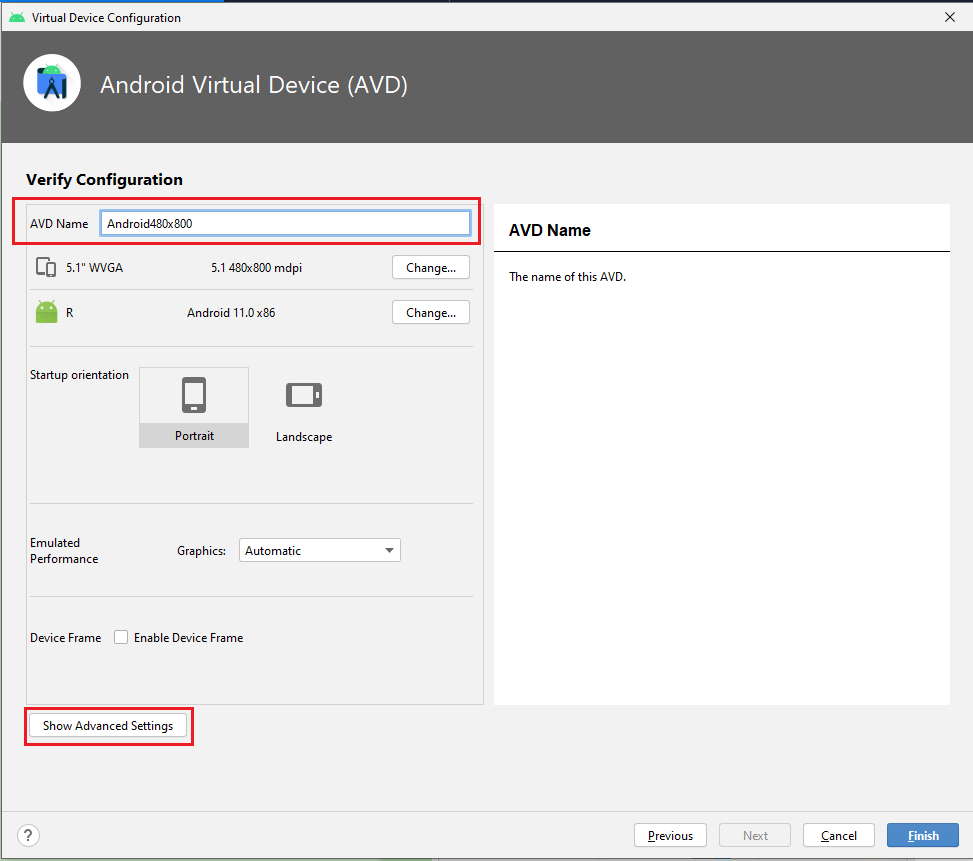Click the '5.1 480x800 mdpi' text
Image resolution: width=973 pixels, height=861 pixels.
click(x=256, y=267)
